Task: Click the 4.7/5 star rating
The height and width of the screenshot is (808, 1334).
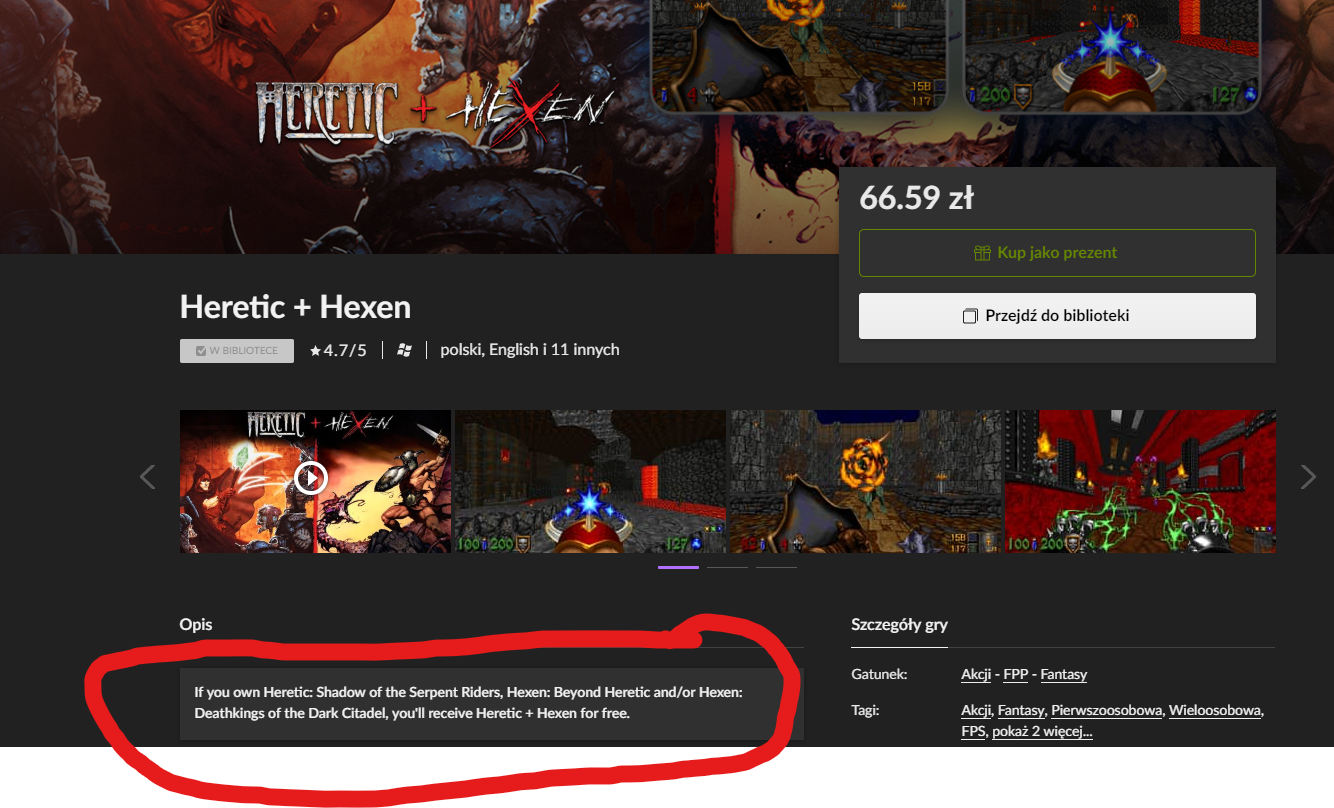Action: (338, 350)
